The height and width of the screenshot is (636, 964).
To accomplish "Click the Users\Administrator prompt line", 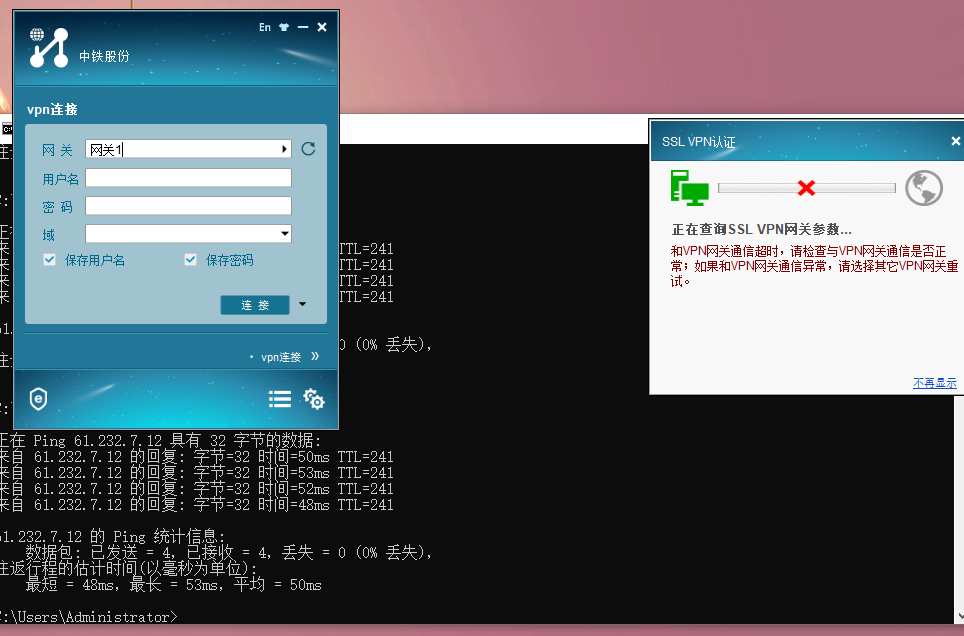I will (89, 617).
